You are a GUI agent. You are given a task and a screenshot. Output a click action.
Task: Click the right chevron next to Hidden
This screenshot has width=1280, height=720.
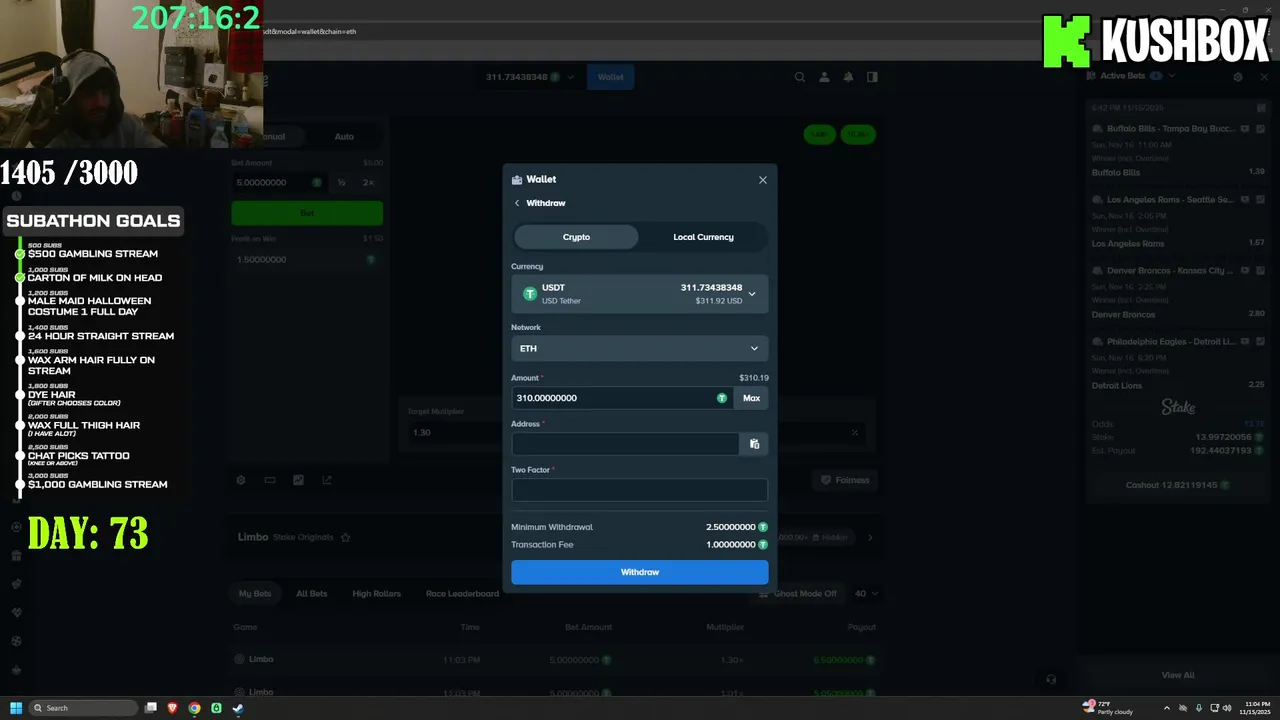(x=870, y=538)
